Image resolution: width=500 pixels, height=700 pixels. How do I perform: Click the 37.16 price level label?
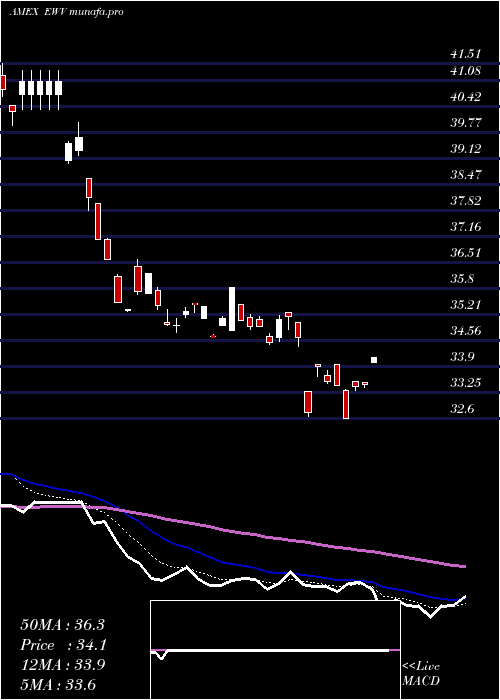pos(466,226)
